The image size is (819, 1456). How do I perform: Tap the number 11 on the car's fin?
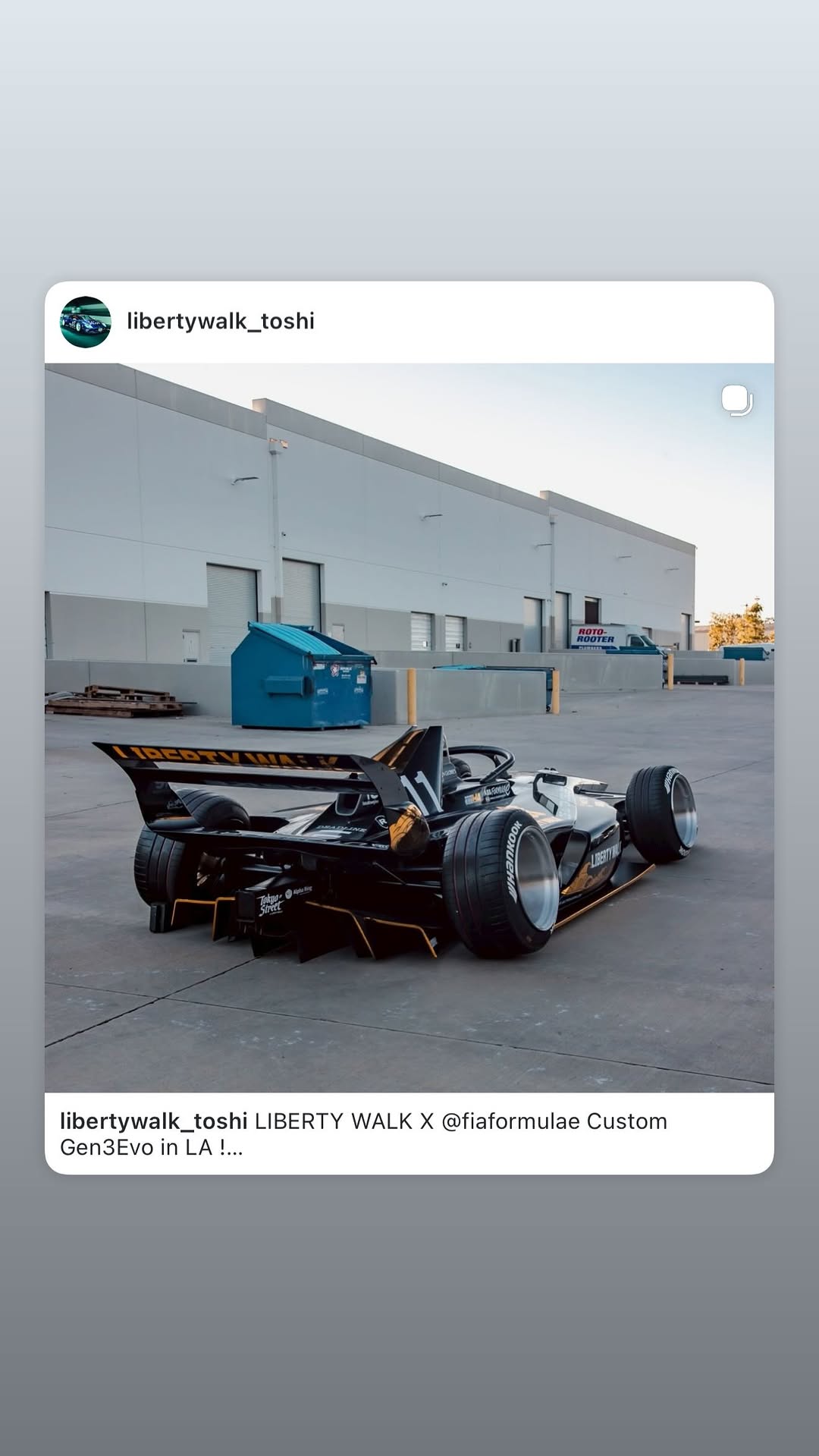(x=422, y=791)
